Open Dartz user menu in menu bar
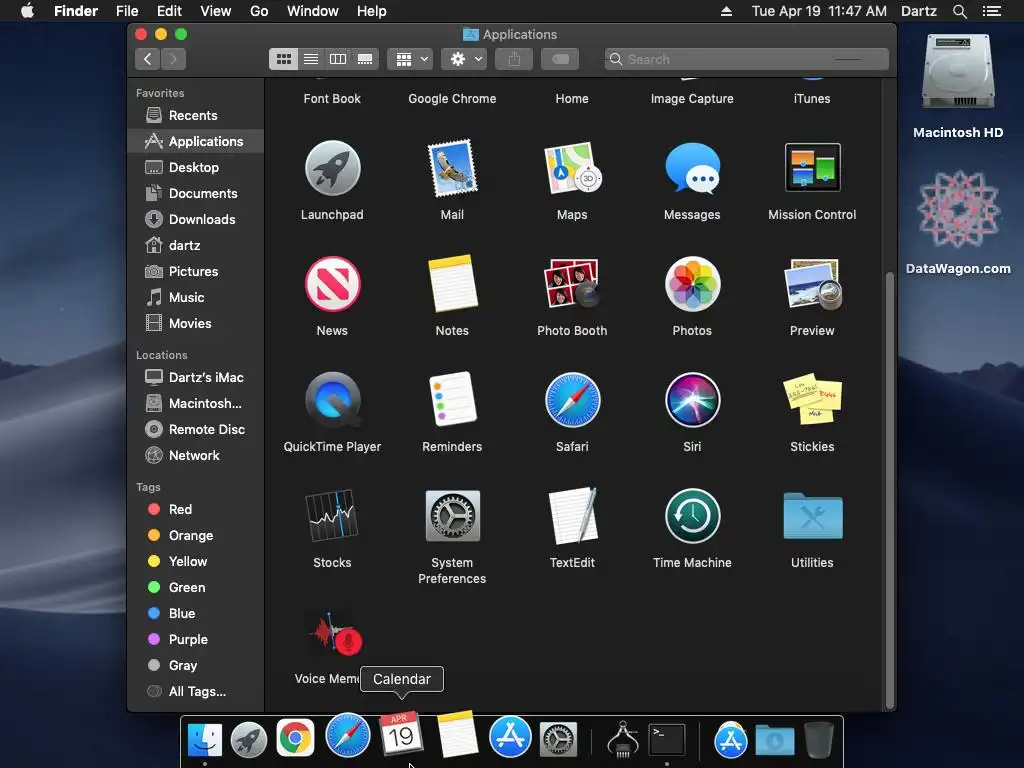Screen dimensions: 1024x768 [x=918, y=11]
